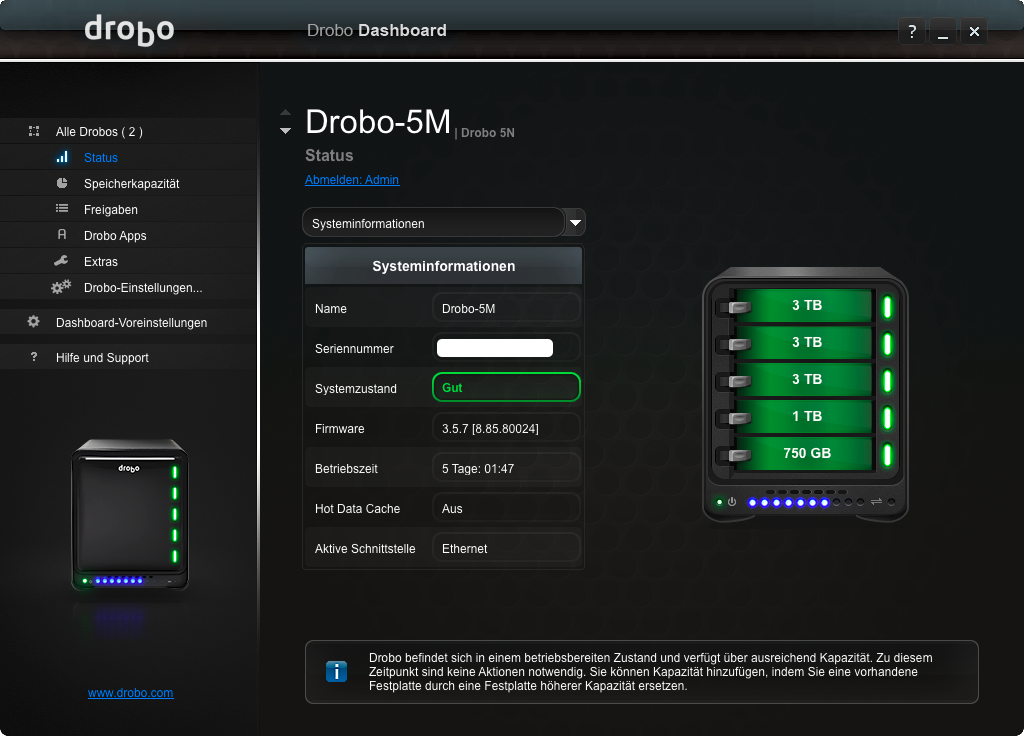Click the Abmelden: Admin link

coord(352,180)
